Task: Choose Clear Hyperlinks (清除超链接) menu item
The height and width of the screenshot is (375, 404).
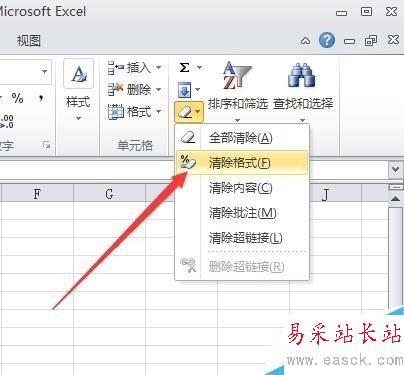Action: (242, 238)
